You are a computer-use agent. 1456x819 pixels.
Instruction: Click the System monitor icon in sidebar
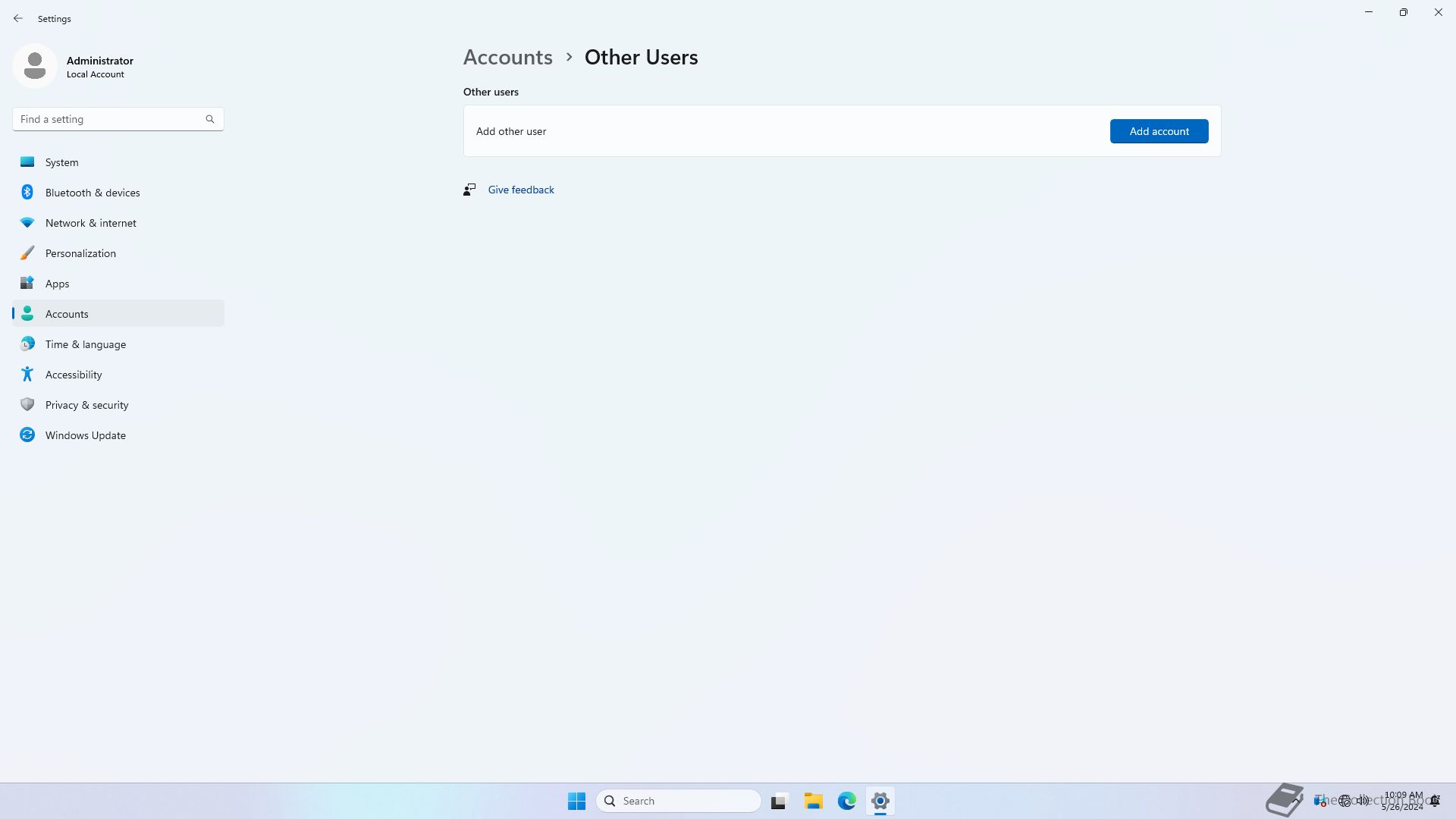click(x=27, y=162)
